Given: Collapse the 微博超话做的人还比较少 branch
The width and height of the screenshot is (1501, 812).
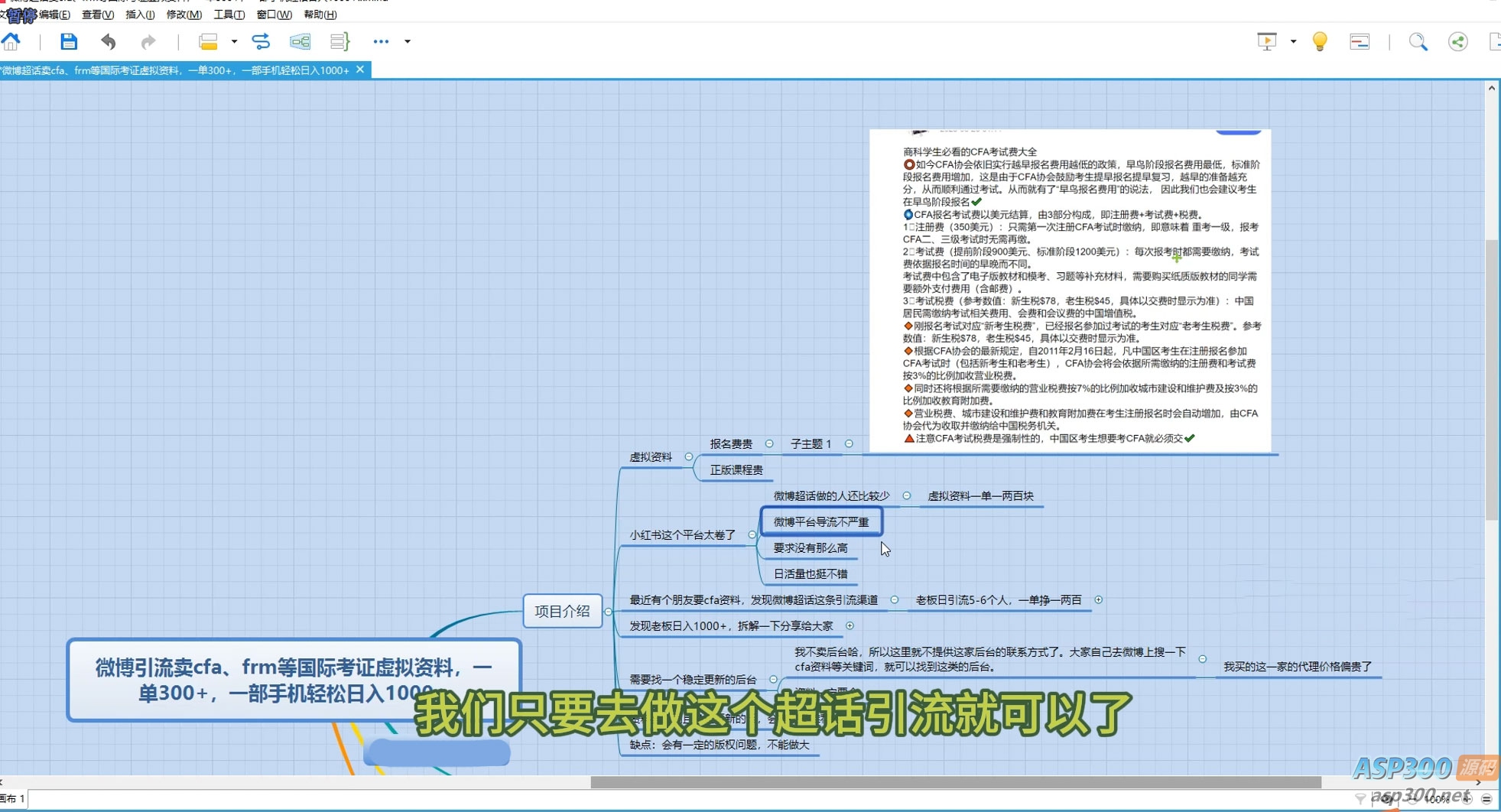Looking at the screenshot, I should [907, 495].
